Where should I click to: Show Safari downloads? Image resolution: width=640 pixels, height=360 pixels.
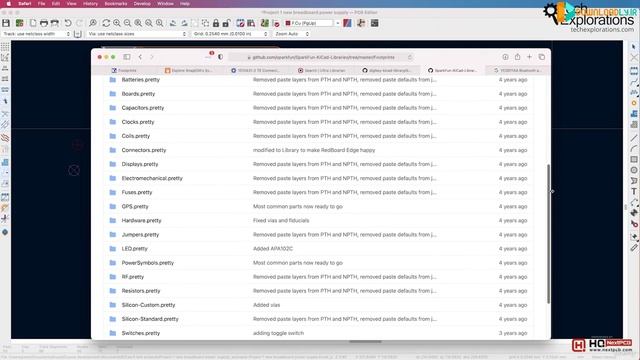click(x=505, y=57)
